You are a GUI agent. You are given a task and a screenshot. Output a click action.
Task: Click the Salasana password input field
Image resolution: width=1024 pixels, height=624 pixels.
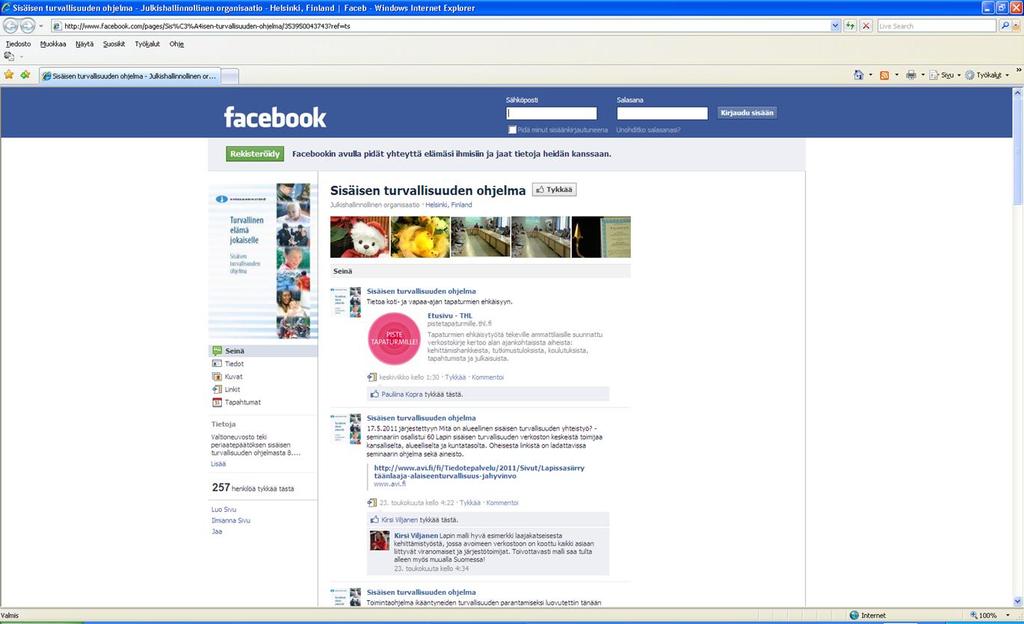(662, 114)
